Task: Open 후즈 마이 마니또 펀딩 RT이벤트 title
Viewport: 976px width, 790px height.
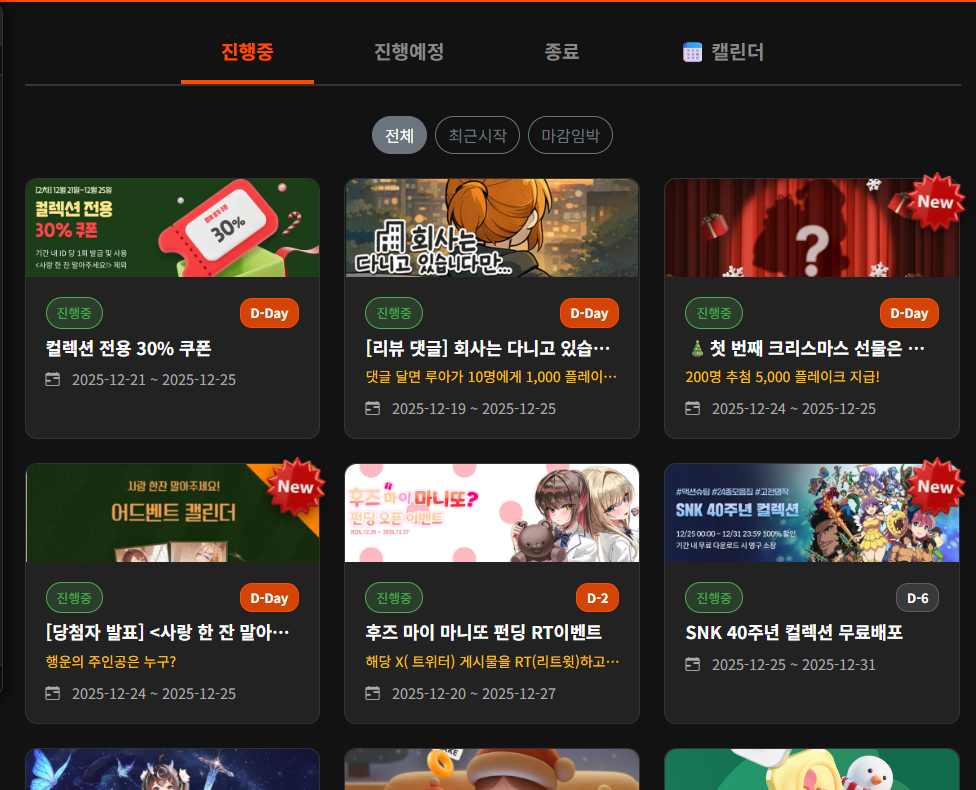Action: tap(484, 633)
